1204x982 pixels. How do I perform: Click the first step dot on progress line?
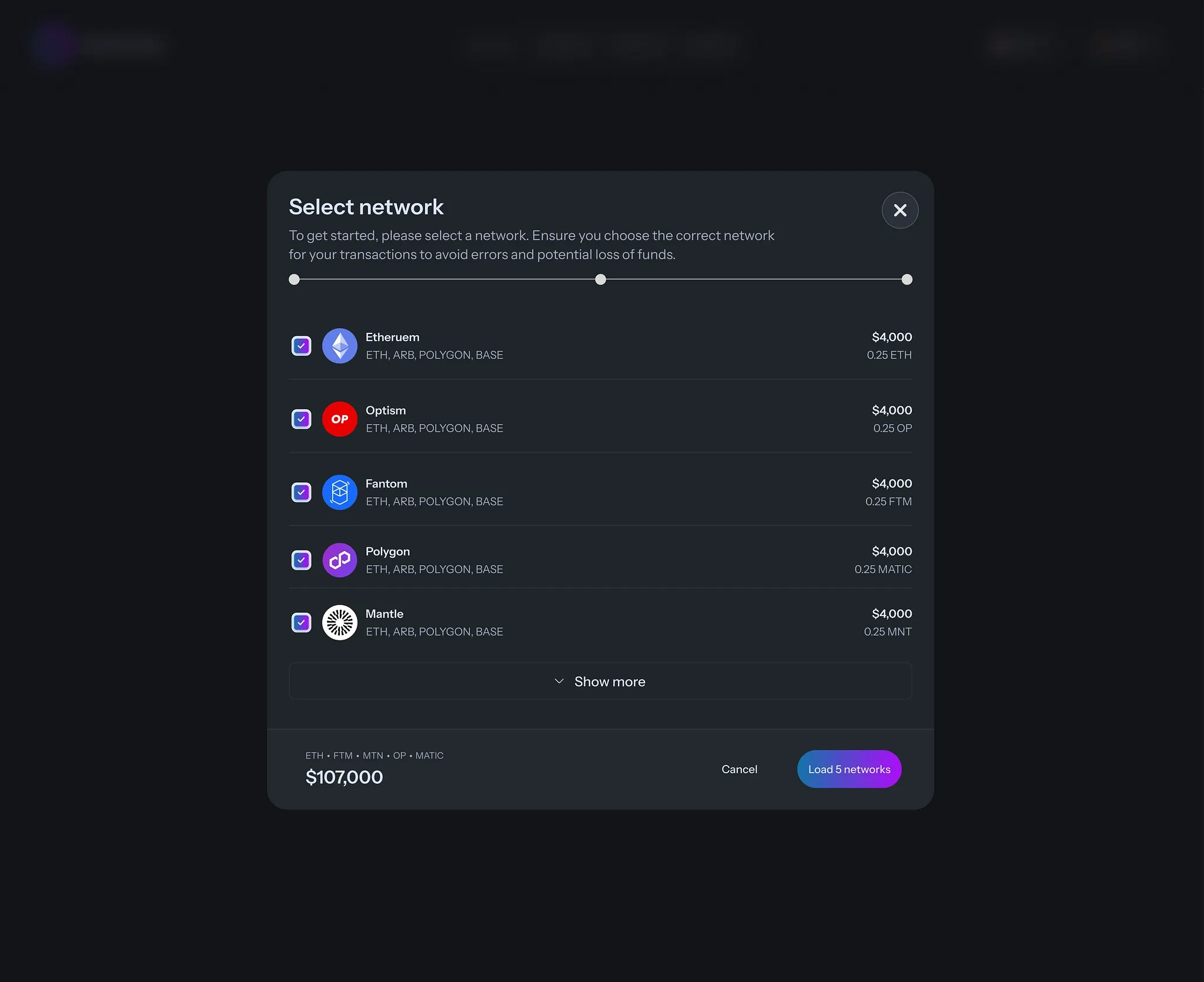pyautogui.click(x=295, y=279)
